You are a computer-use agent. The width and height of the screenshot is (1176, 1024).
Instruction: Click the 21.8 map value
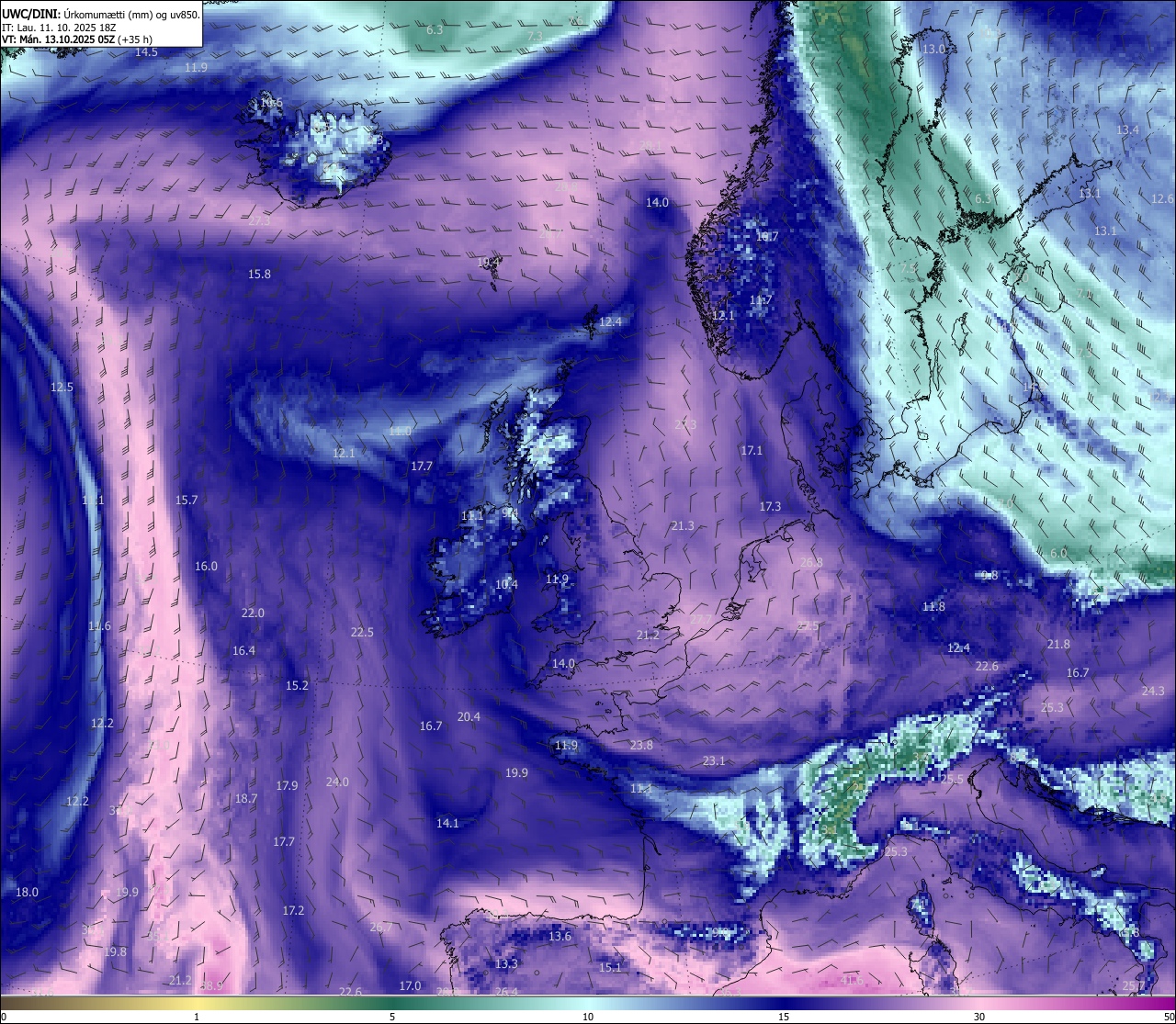point(1058,645)
